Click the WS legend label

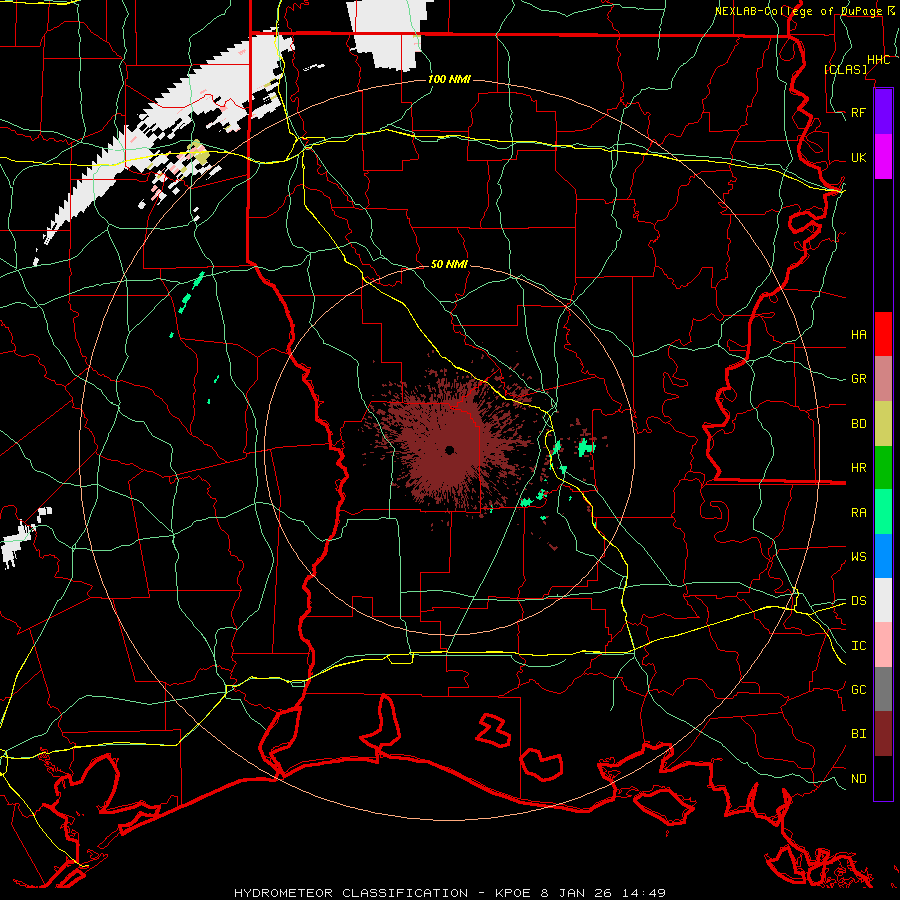(858, 556)
